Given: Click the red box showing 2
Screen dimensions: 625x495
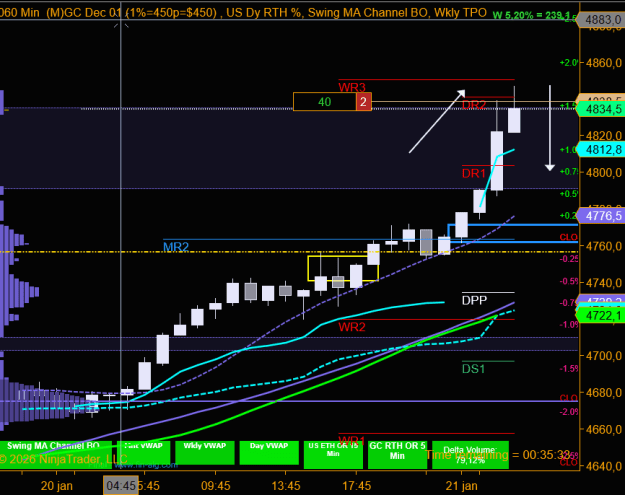Looking at the screenshot, I should tap(364, 102).
